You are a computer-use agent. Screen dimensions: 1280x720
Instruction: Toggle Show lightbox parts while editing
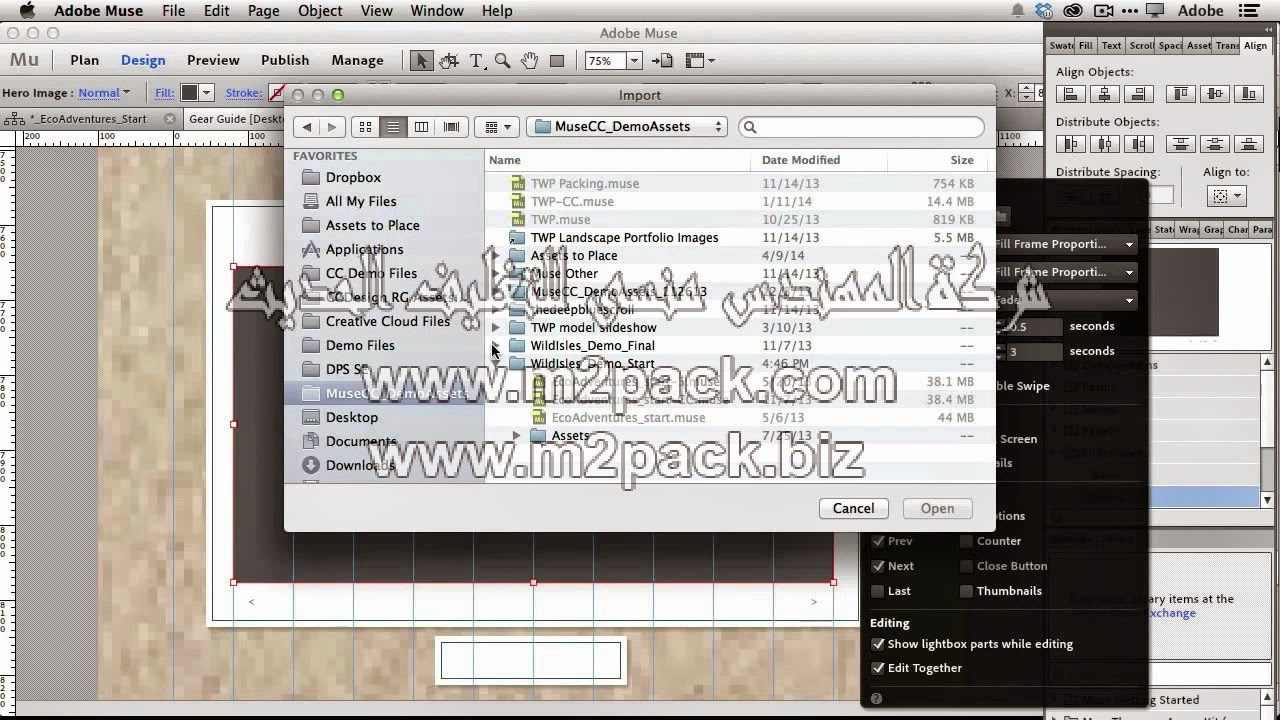pyautogui.click(x=878, y=644)
